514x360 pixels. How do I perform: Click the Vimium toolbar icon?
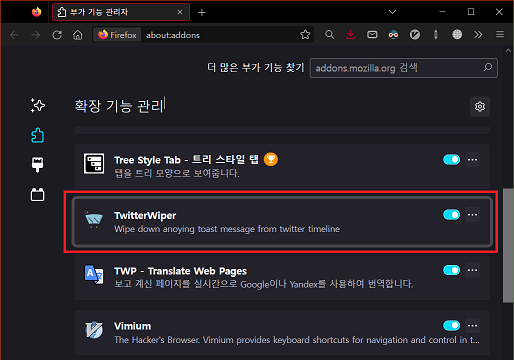(415, 34)
